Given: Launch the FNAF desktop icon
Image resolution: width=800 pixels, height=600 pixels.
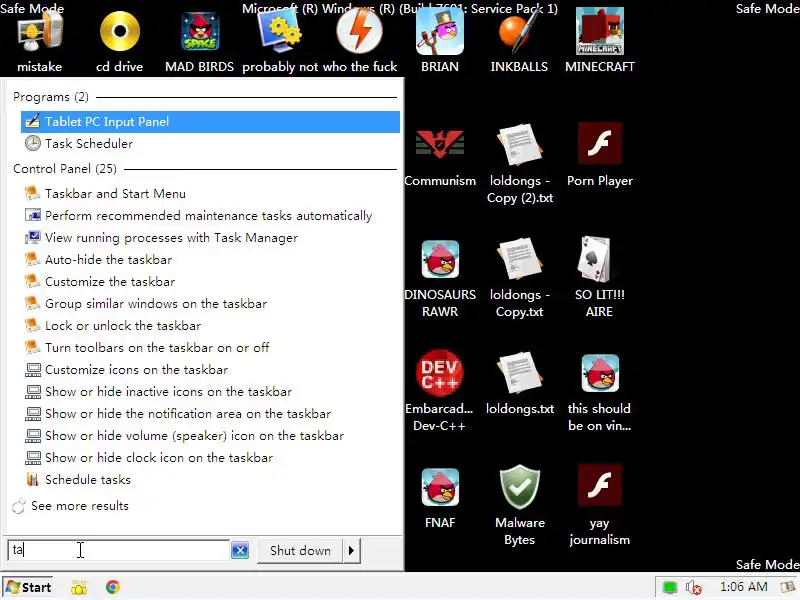Looking at the screenshot, I should pyautogui.click(x=440, y=487).
